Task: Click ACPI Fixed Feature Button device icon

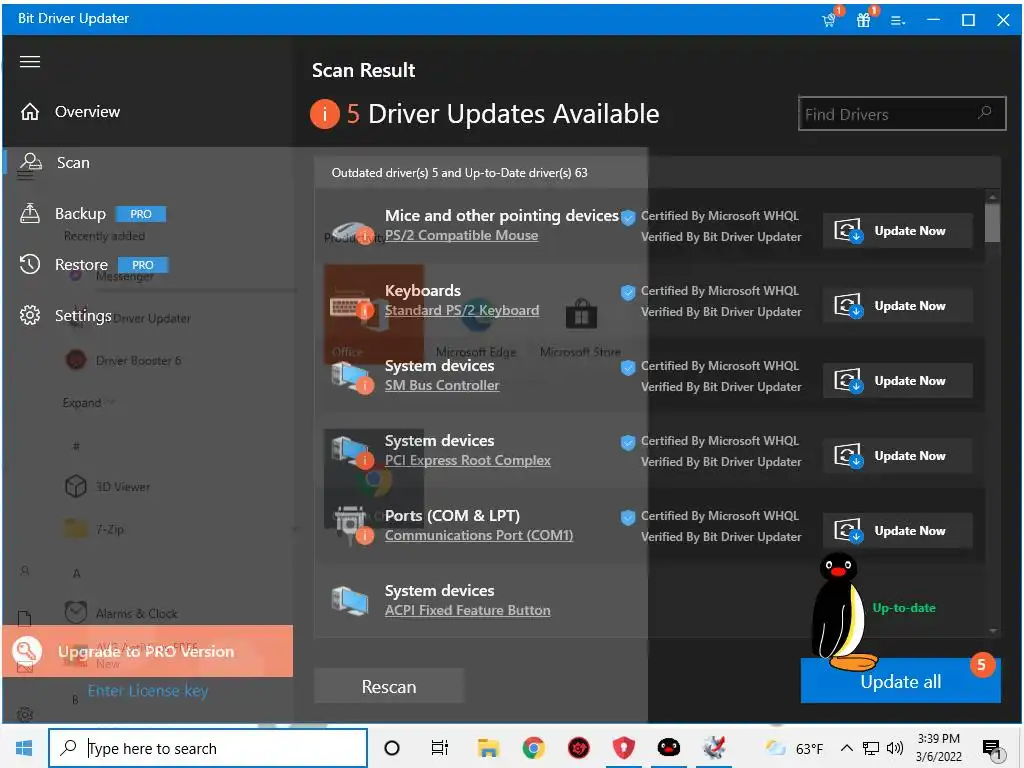Action: tap(349, 601)
